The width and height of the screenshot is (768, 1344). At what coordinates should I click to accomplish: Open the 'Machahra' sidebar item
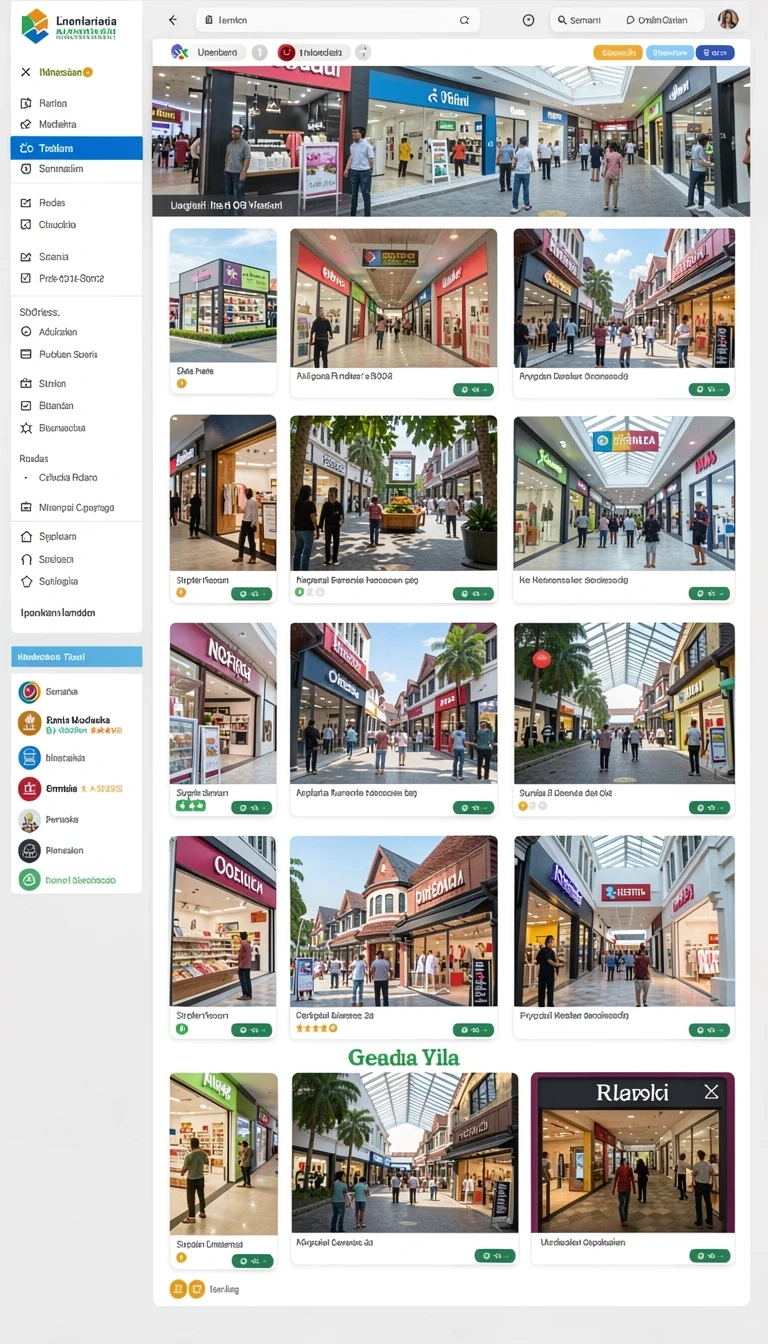tap(58, 124)
